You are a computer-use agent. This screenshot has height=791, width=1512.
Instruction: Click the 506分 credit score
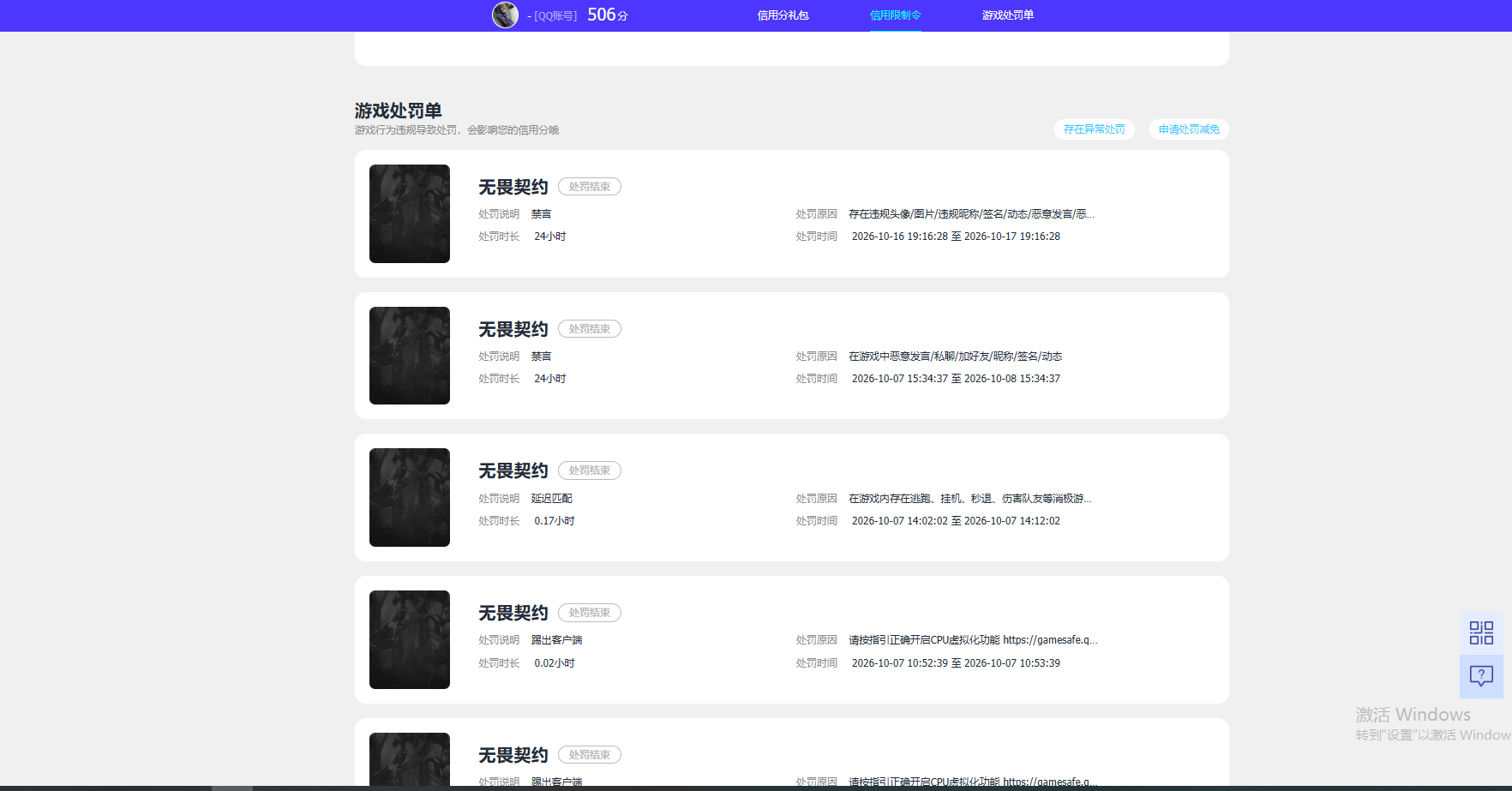pyautogui.click(x=608, y=15)
